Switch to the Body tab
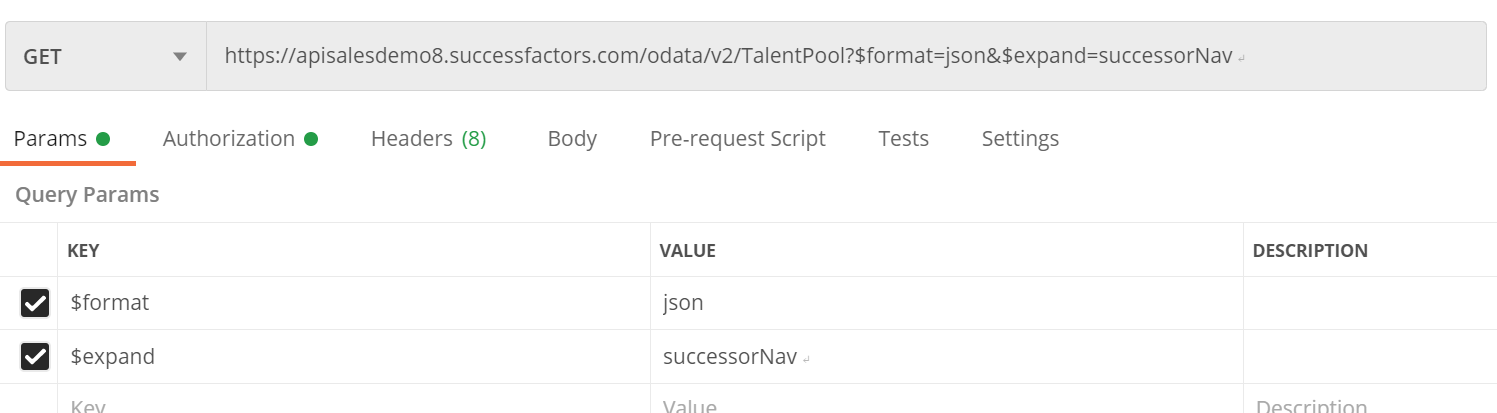Screen dimensions: 1497x413 click(x=572, y=139)
